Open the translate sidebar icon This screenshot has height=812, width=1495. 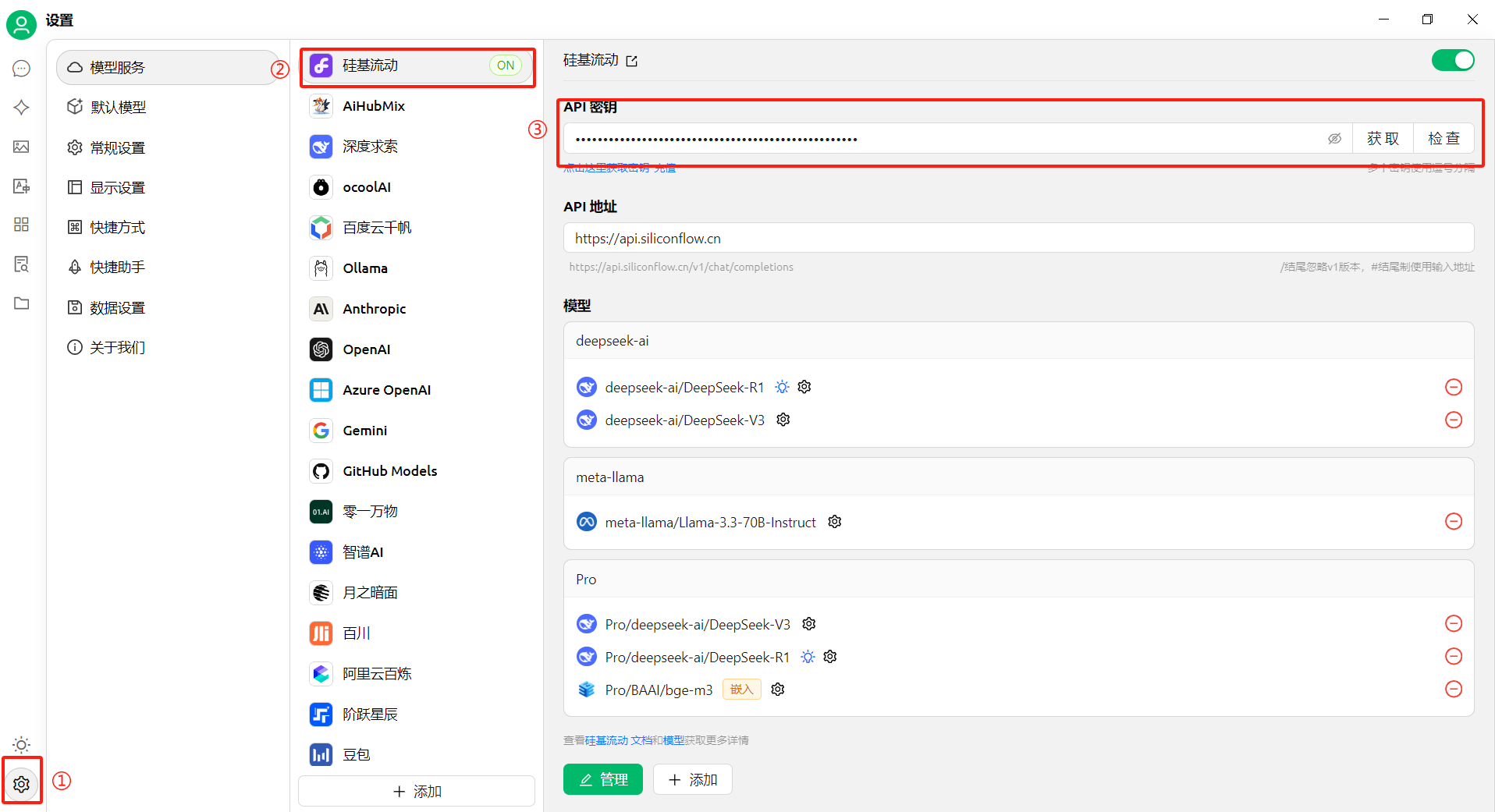coord(22,186)
